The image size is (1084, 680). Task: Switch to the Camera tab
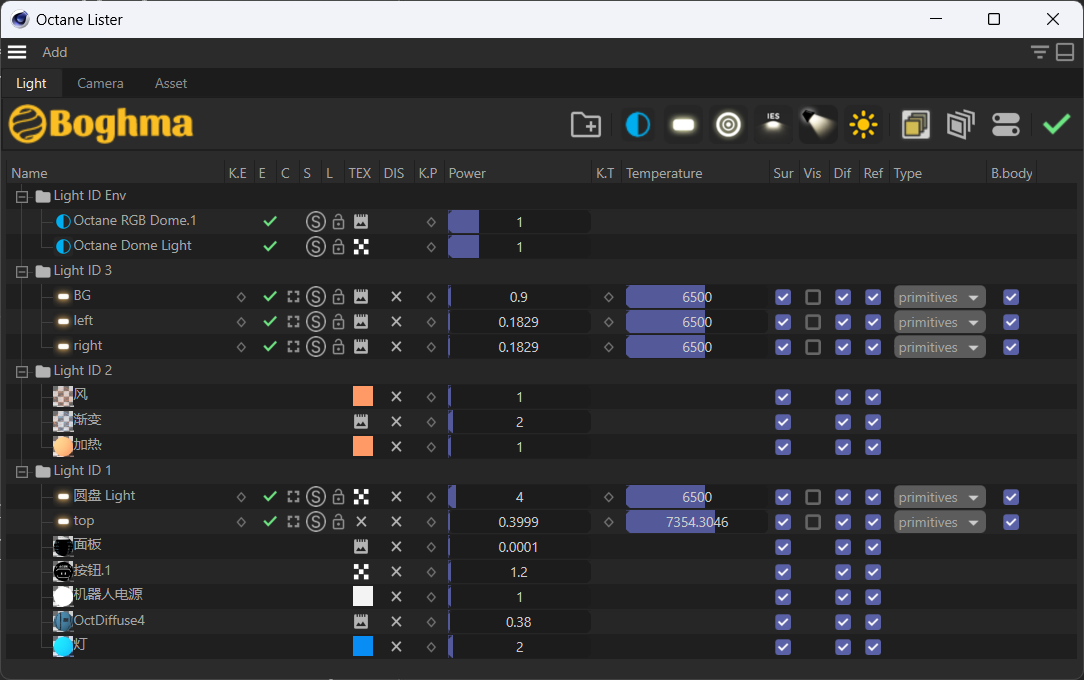(x=100, y=84)
